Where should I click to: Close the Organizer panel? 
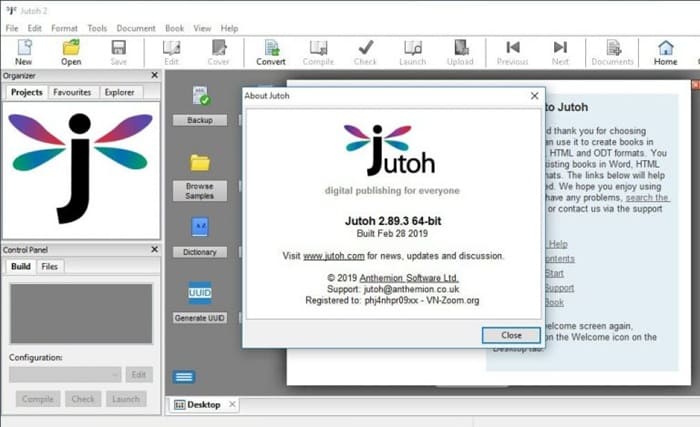154,75
